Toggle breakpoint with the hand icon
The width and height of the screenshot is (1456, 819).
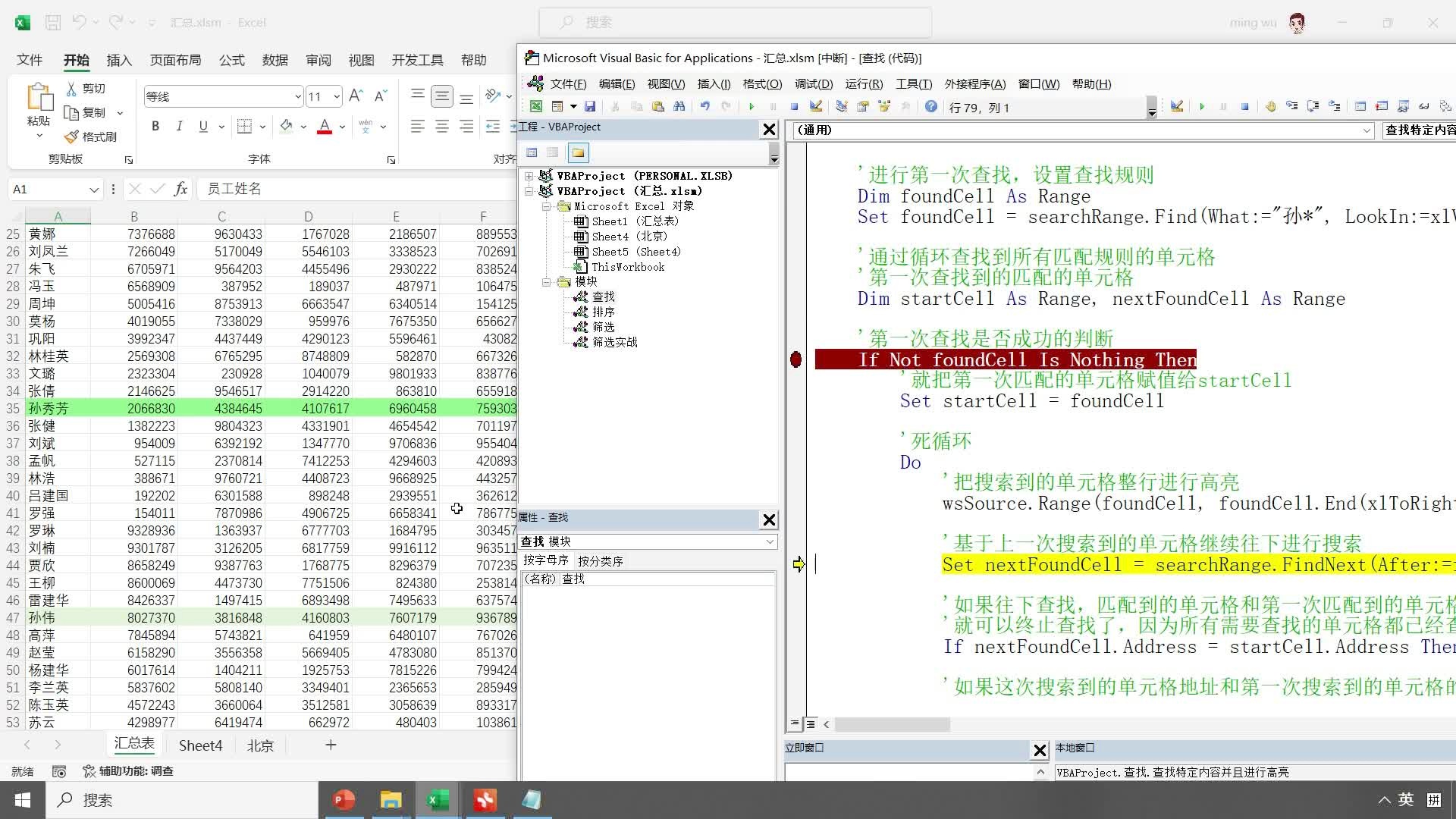click(1270, 107)
